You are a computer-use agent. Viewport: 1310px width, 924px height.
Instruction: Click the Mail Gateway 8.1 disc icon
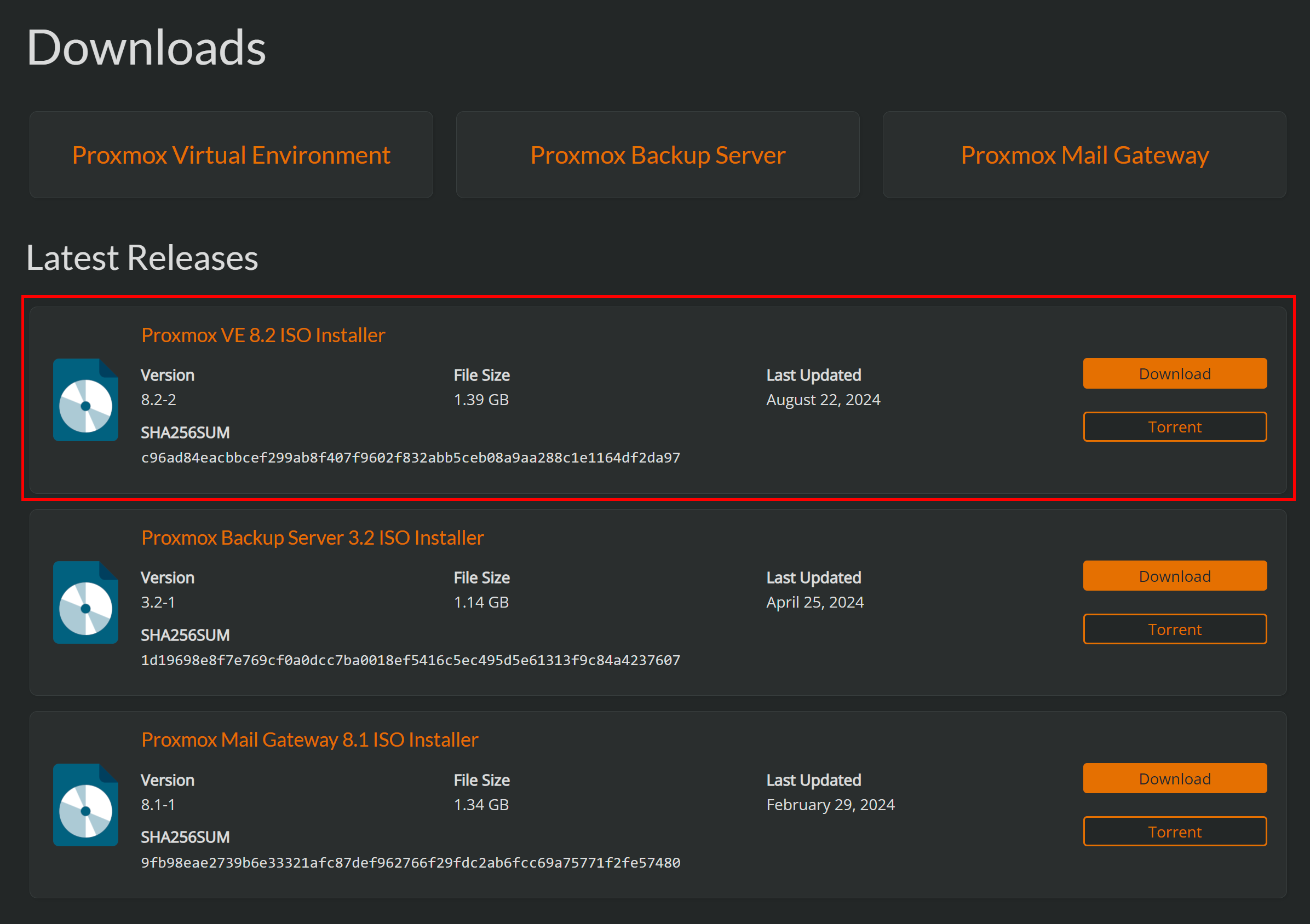(85, 805)
